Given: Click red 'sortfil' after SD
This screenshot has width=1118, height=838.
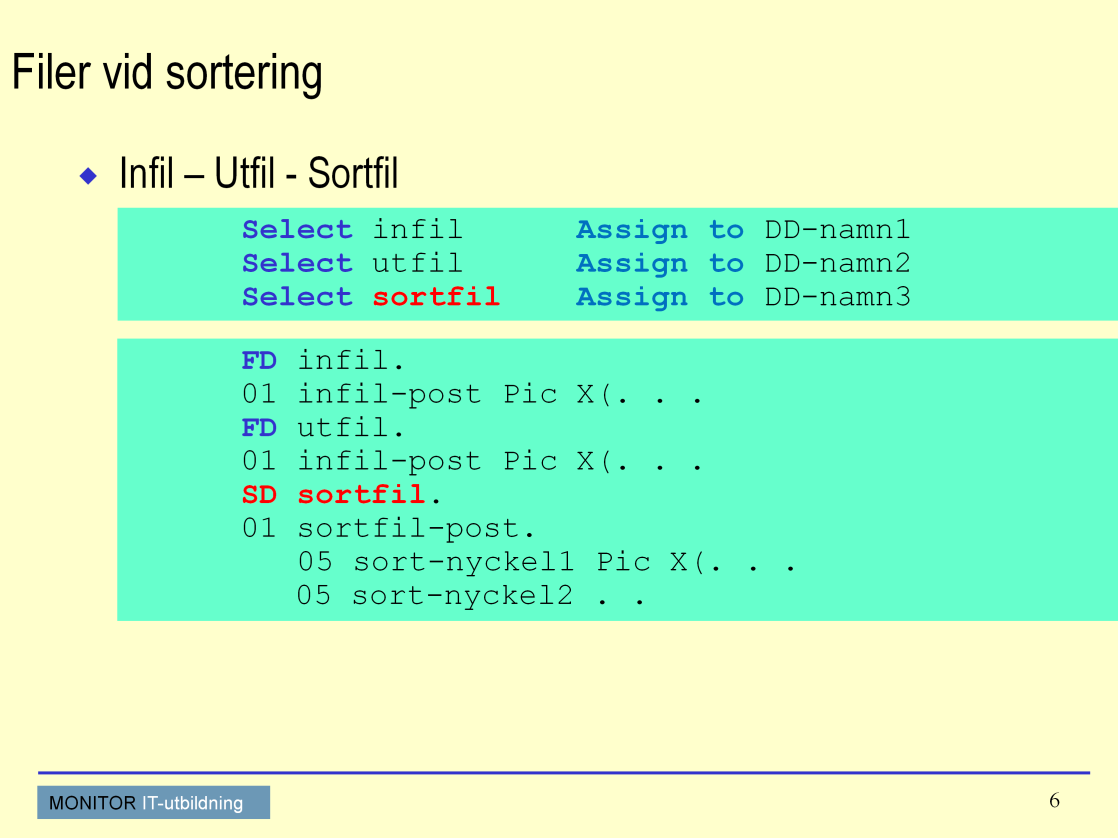Looking at the screenshot, I should pyautogui.click(x=361, y=495).
